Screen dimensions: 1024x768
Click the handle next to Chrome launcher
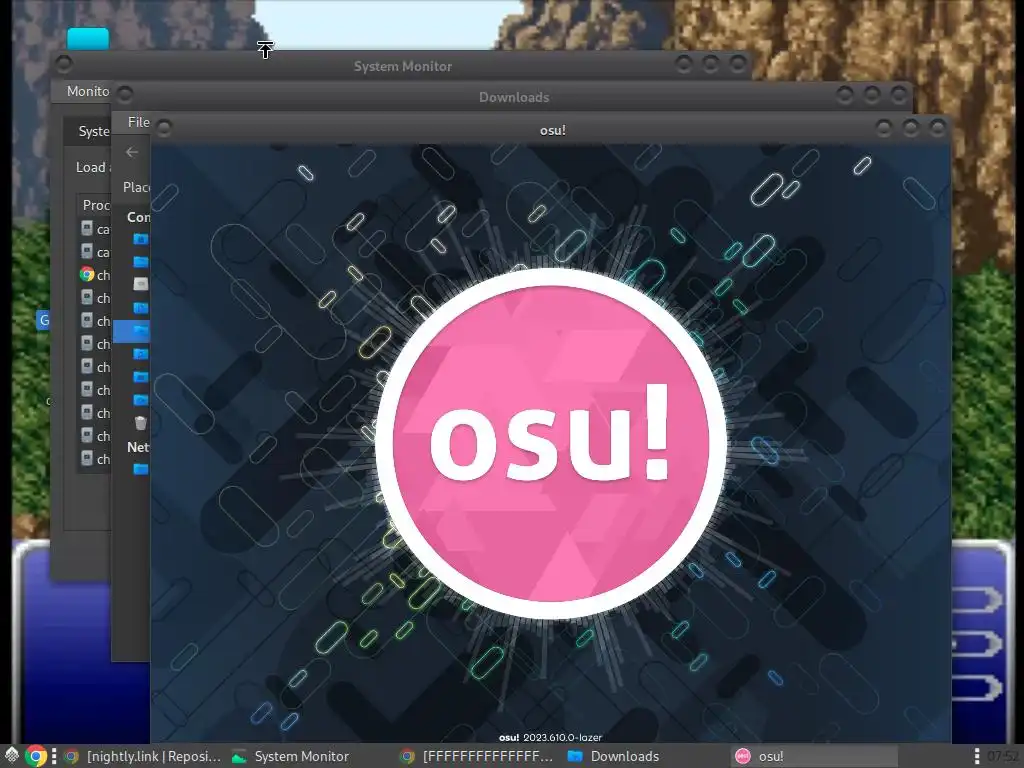click(54, 756)
